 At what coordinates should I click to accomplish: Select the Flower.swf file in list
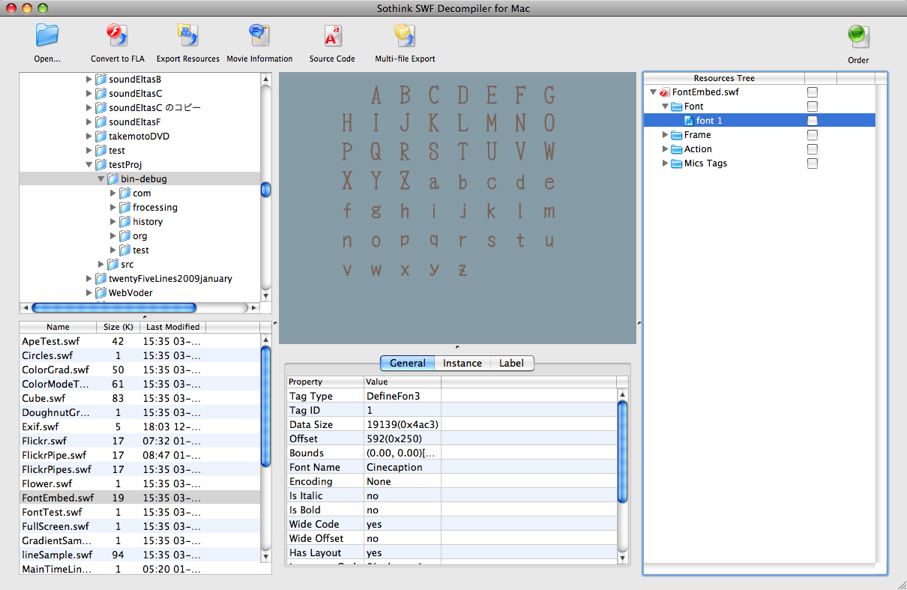click(47, 484)
